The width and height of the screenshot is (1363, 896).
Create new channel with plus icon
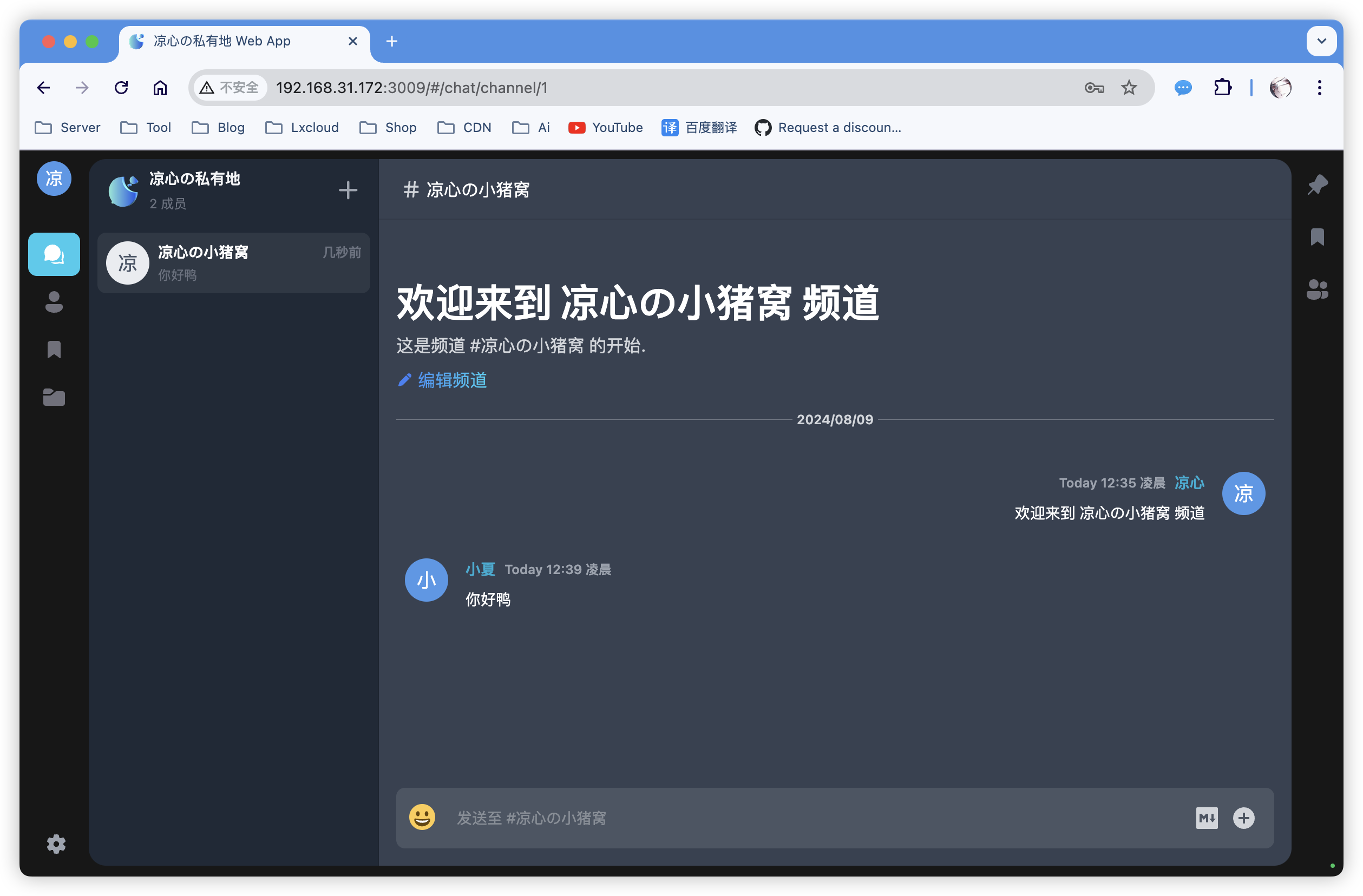point(348,190)
